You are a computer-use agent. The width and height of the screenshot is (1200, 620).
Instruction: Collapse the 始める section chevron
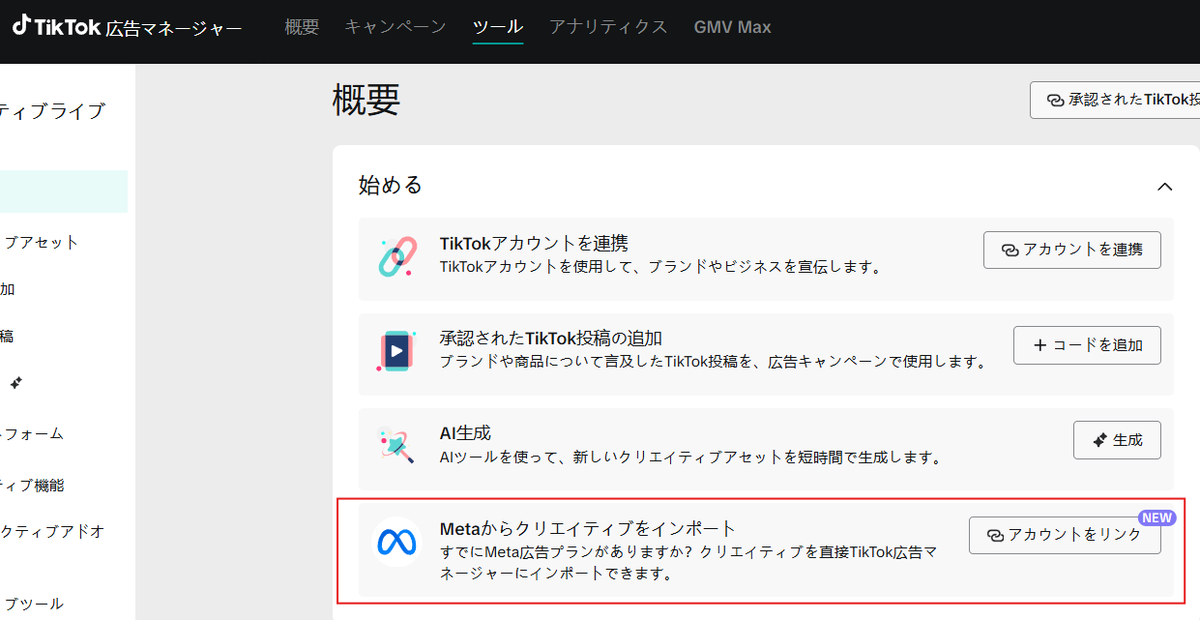coord(1164,187)
